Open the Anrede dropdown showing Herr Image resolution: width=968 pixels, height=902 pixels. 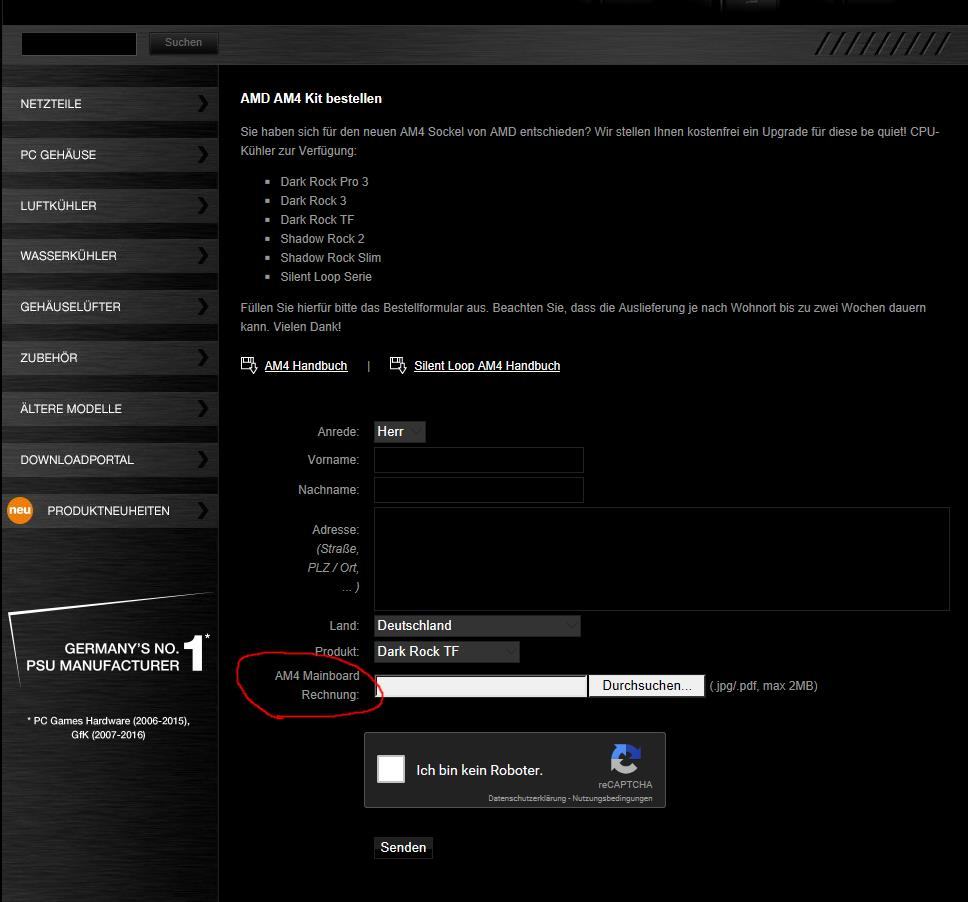pyautogui.click(x=399, y=432)
